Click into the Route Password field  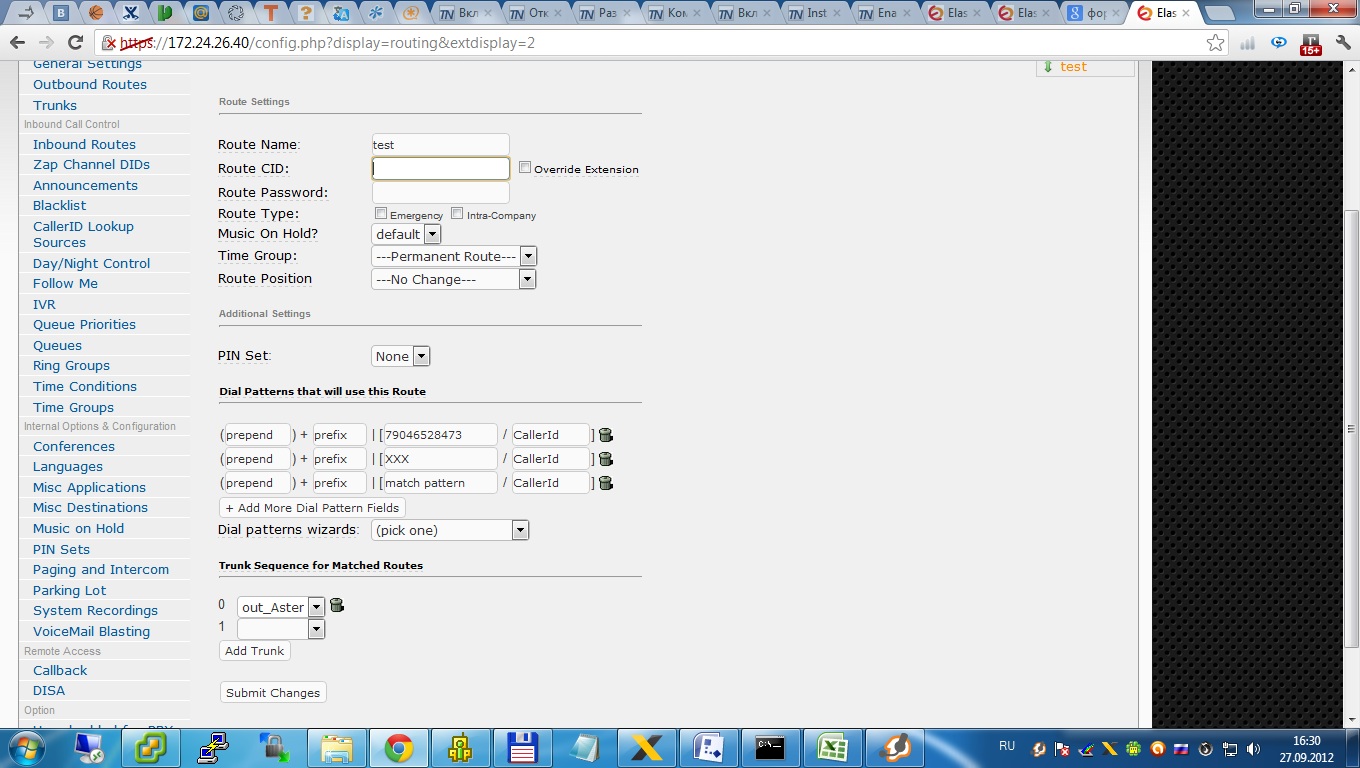[440, 192]
